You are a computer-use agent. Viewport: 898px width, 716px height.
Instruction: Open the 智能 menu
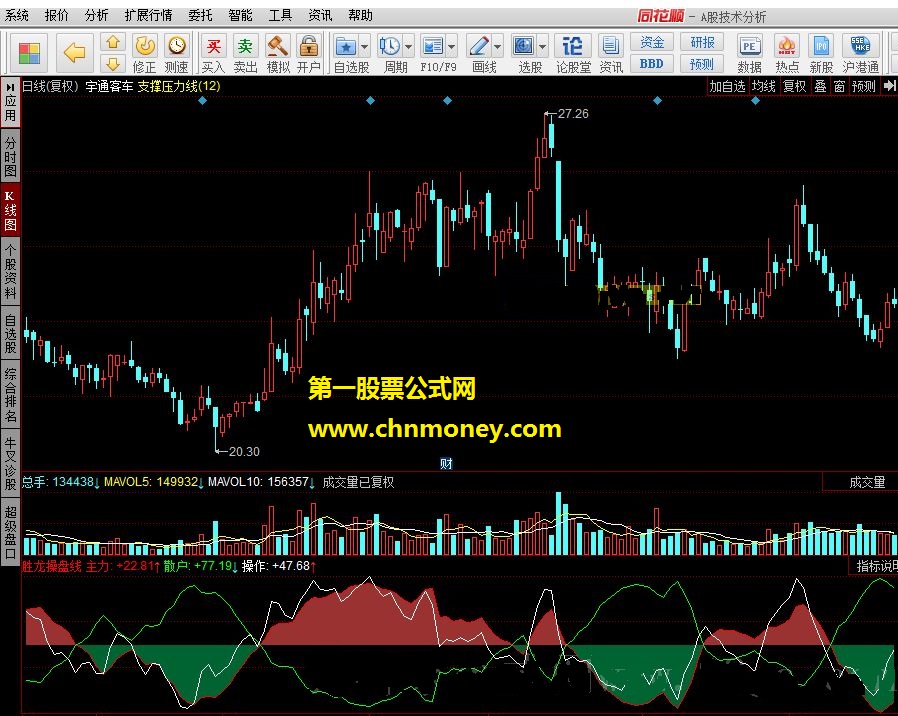click(240, 15)
